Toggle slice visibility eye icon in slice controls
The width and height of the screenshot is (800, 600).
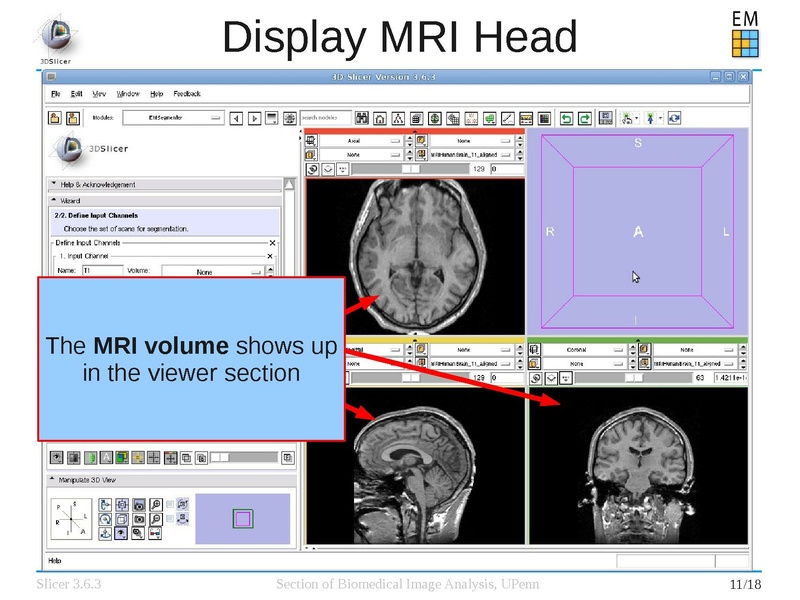tap(57, 457)
